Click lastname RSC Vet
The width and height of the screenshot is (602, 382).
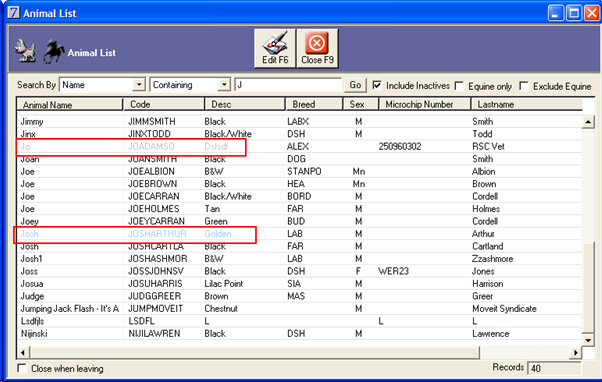tap(488, 146)
